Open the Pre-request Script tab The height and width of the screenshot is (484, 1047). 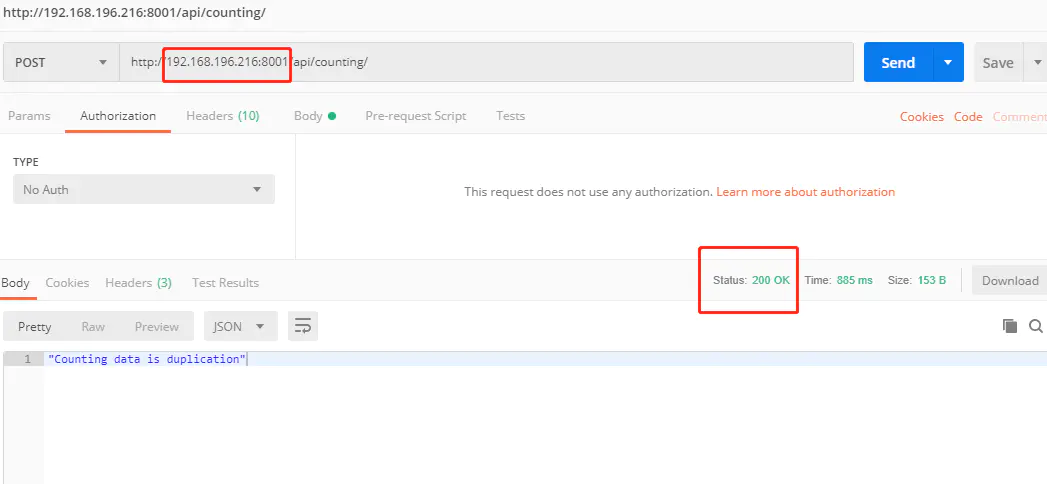pyautogui.click(x=415, y=115)
